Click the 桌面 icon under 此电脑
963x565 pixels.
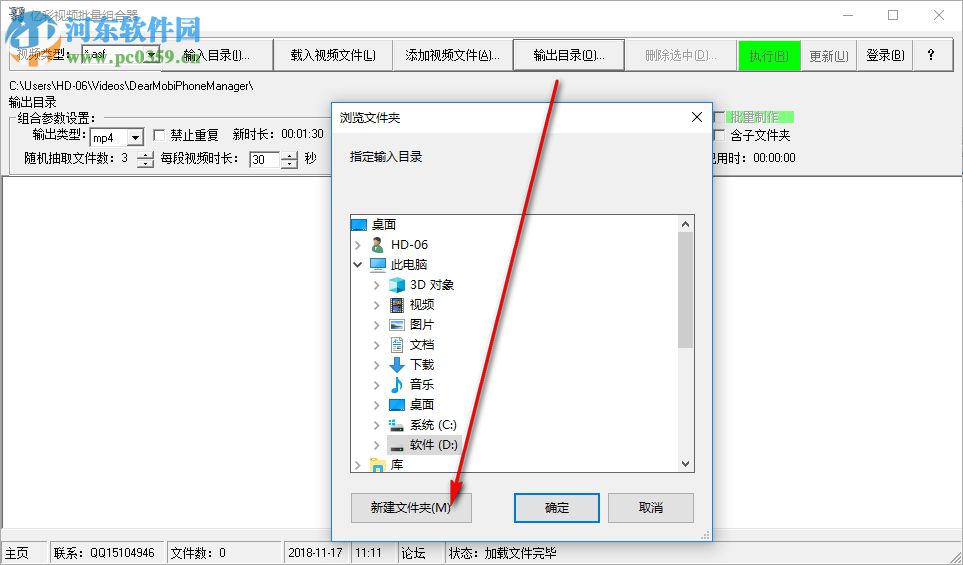coord(397,405)
